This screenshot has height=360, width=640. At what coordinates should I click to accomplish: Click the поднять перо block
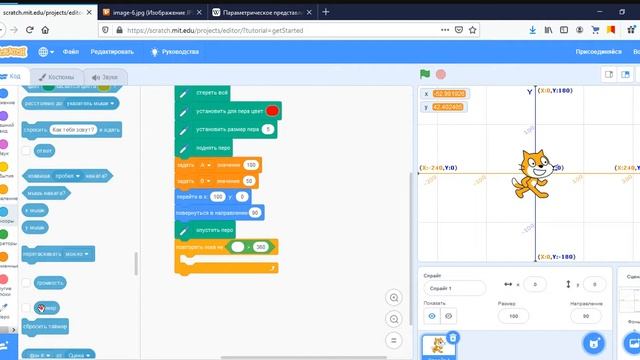pyautogui.click(x=204, y=148)
